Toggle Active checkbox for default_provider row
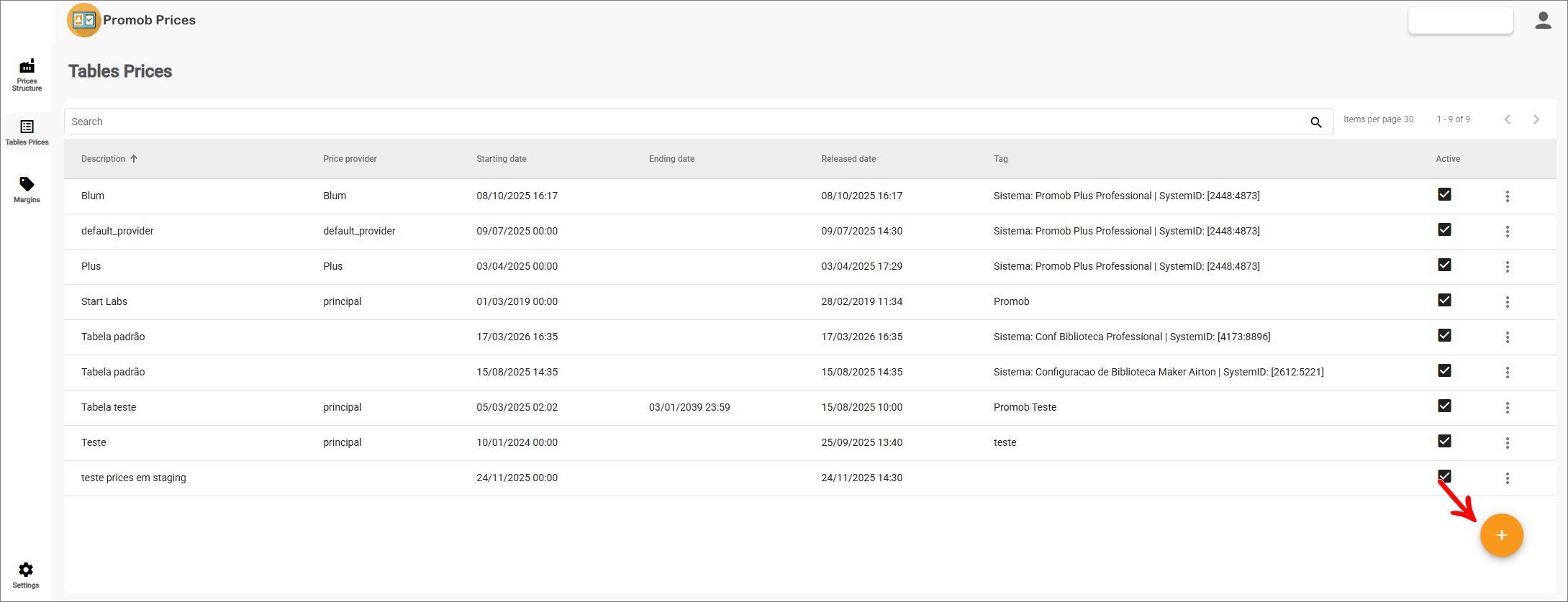Viewport: 1568px width, 602px height. (1444, 229)
